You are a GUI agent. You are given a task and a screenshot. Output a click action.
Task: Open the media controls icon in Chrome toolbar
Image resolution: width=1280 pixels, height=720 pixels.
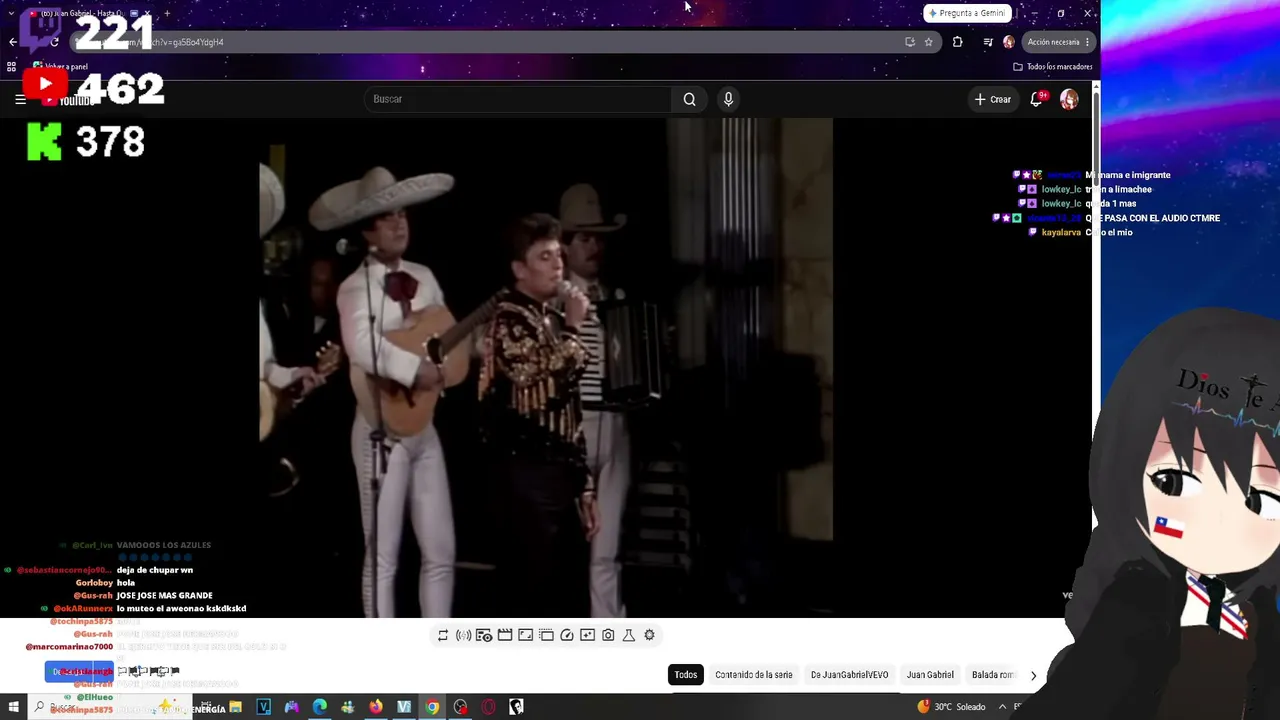pos(988,42)
